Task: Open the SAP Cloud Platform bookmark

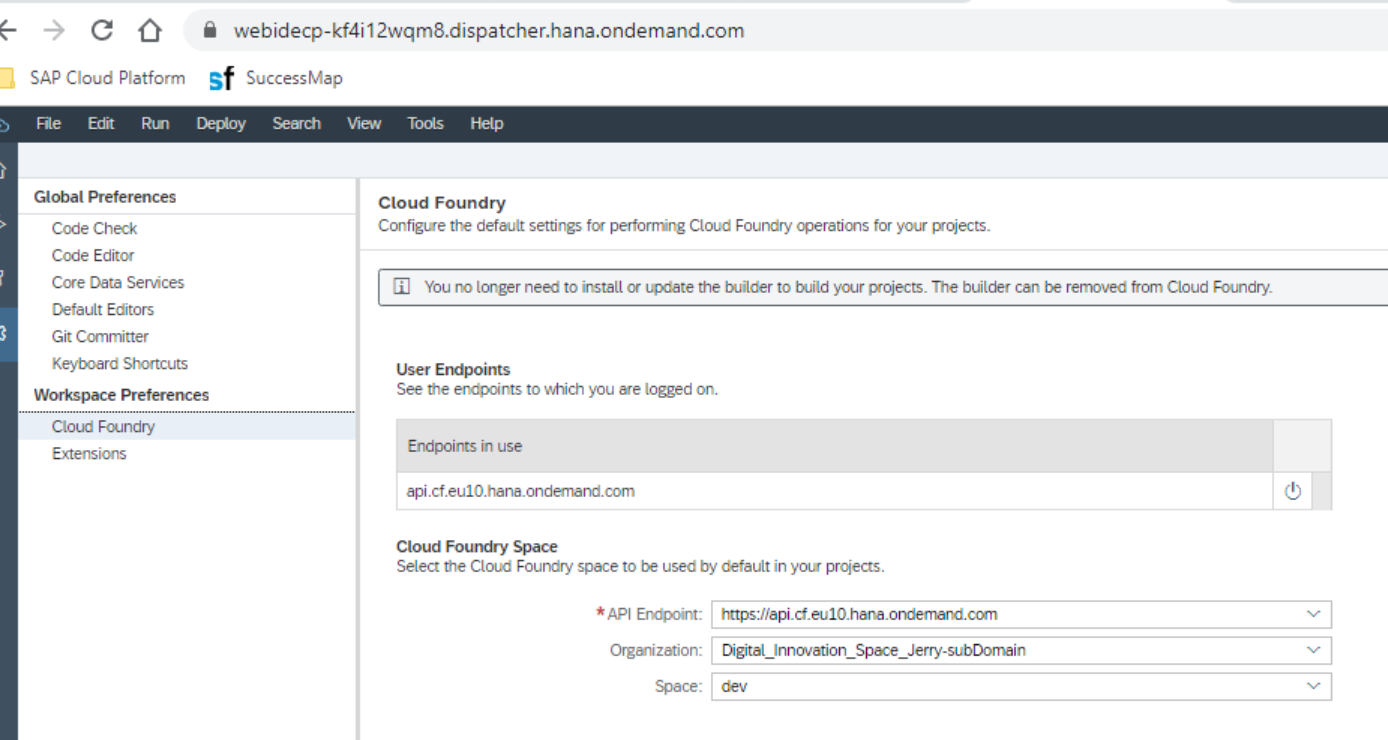Action: 107,78
